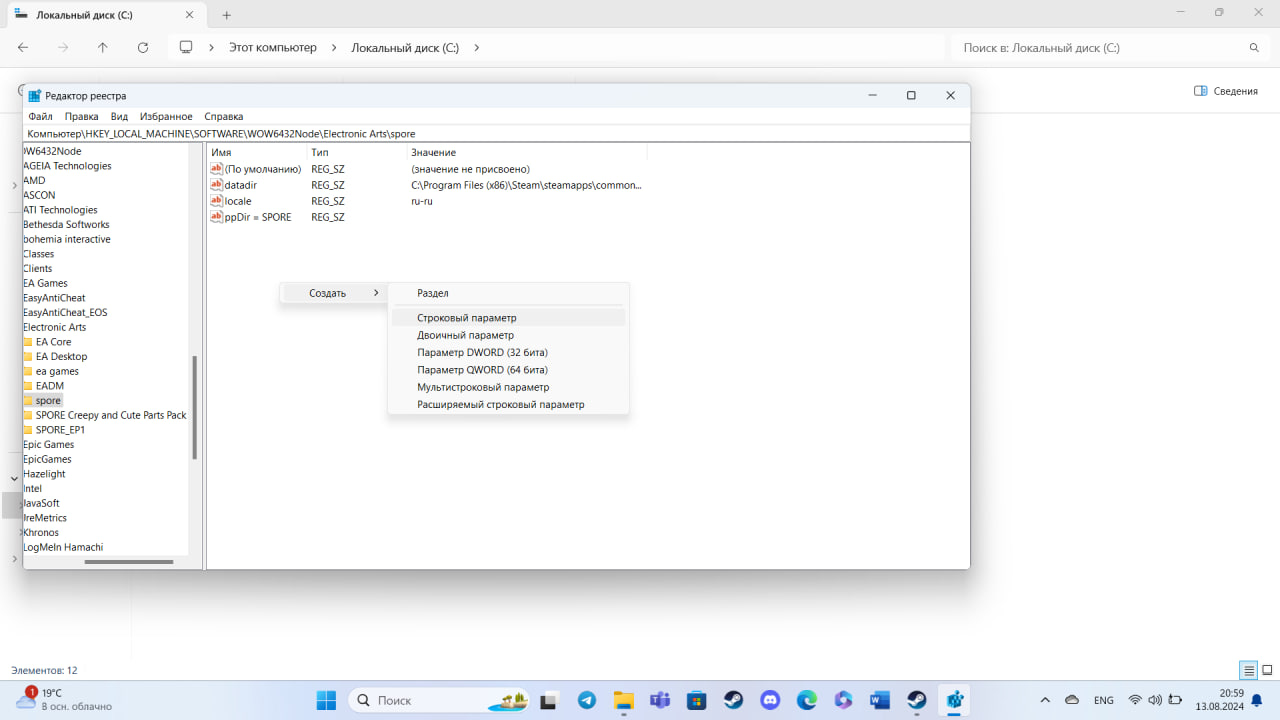Open the Избранное menu

click(x=166, y=116)
